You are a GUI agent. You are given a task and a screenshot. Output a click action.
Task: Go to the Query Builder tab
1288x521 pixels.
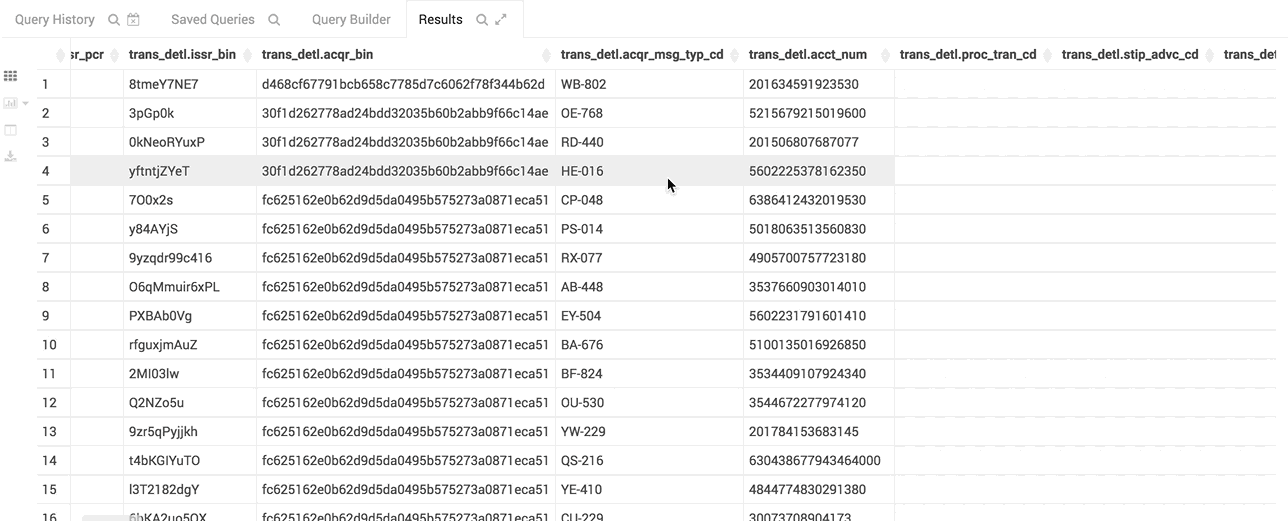[351, 20]
